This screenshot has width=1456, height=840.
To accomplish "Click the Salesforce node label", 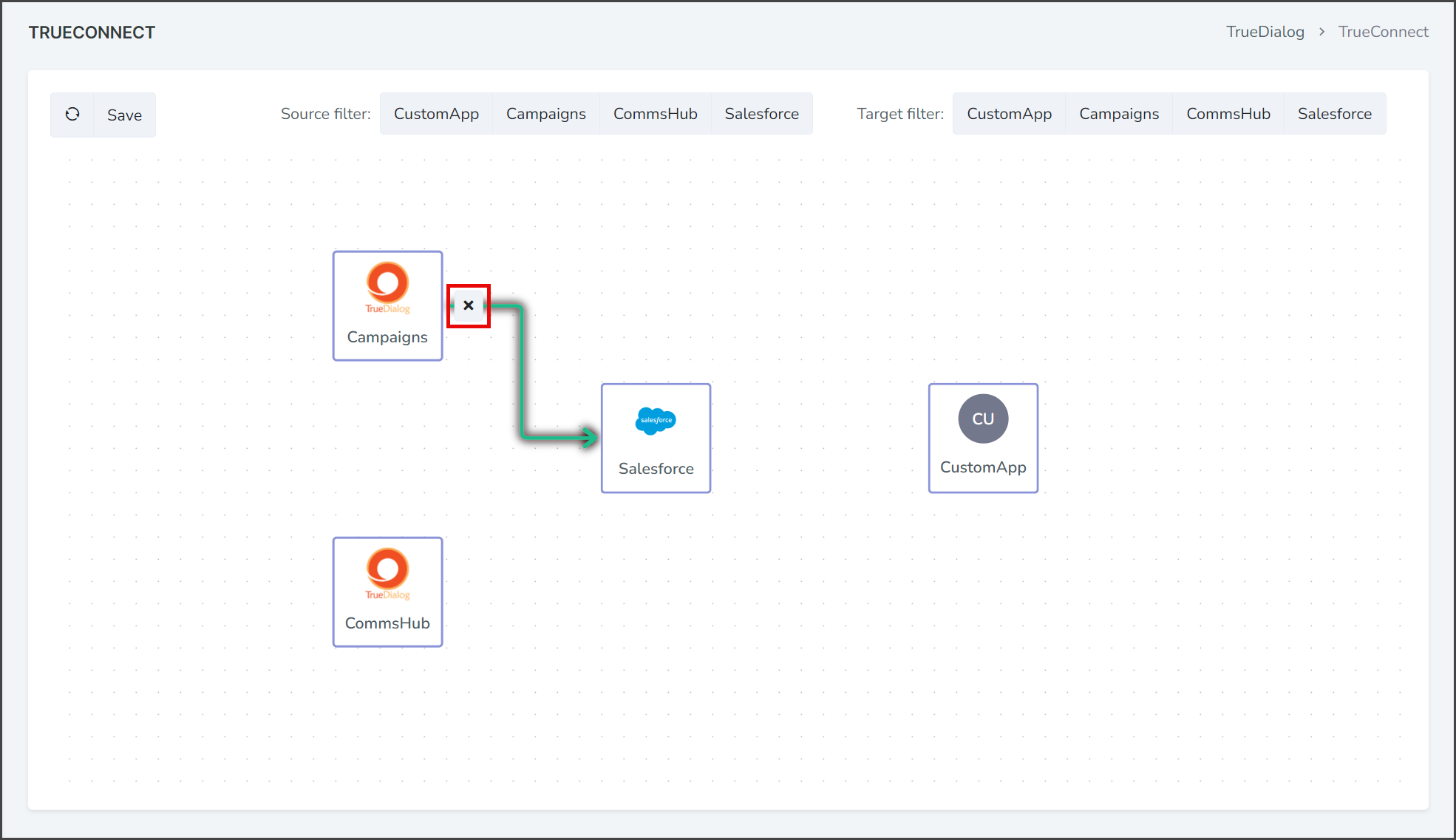I will [656, 469].
